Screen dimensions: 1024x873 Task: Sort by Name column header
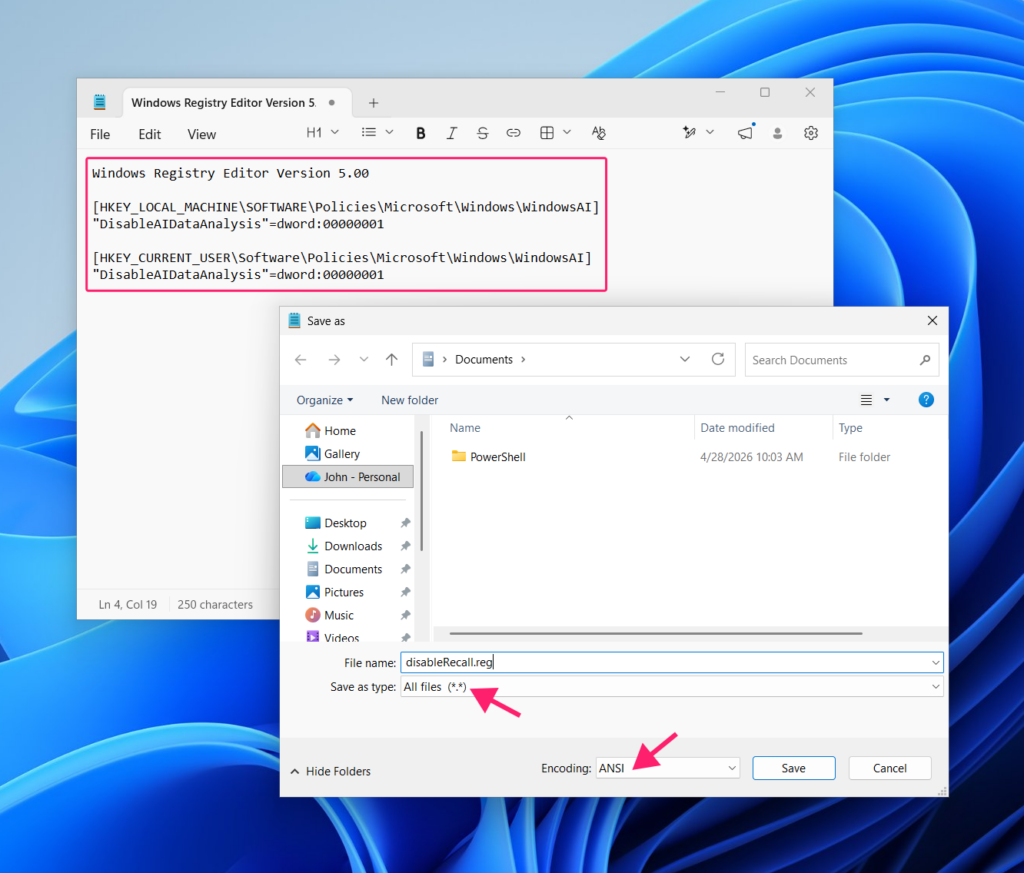[x=465, y=428]
